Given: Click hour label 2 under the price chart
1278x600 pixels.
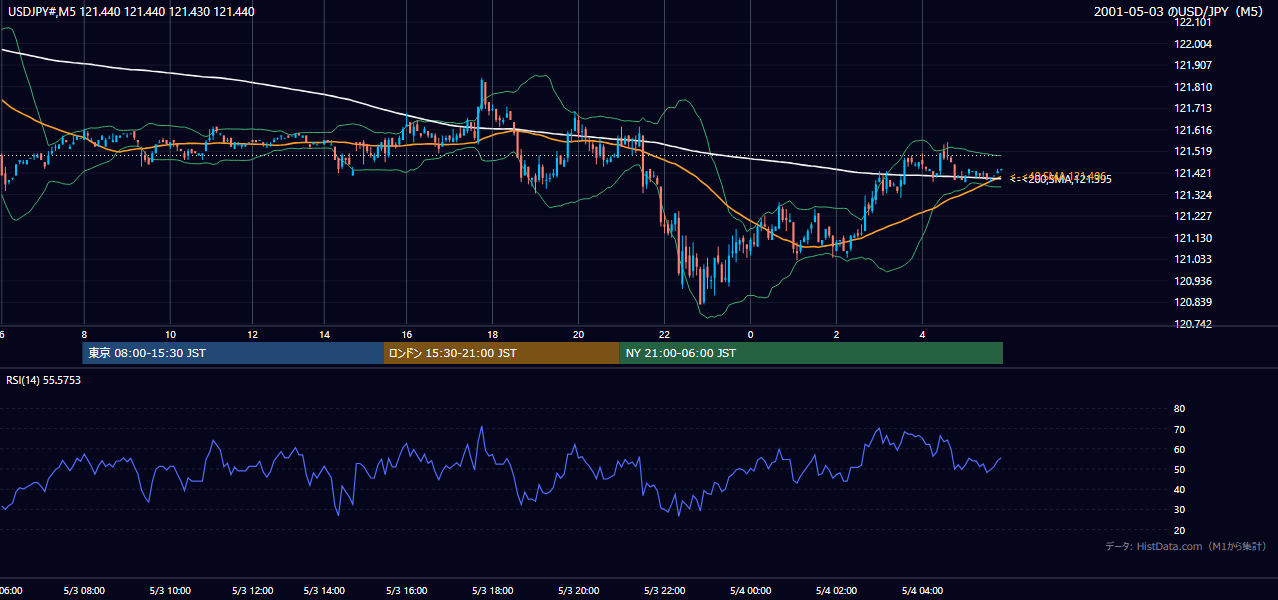Looking at the screenshot, I should click(x=836, y=335).
